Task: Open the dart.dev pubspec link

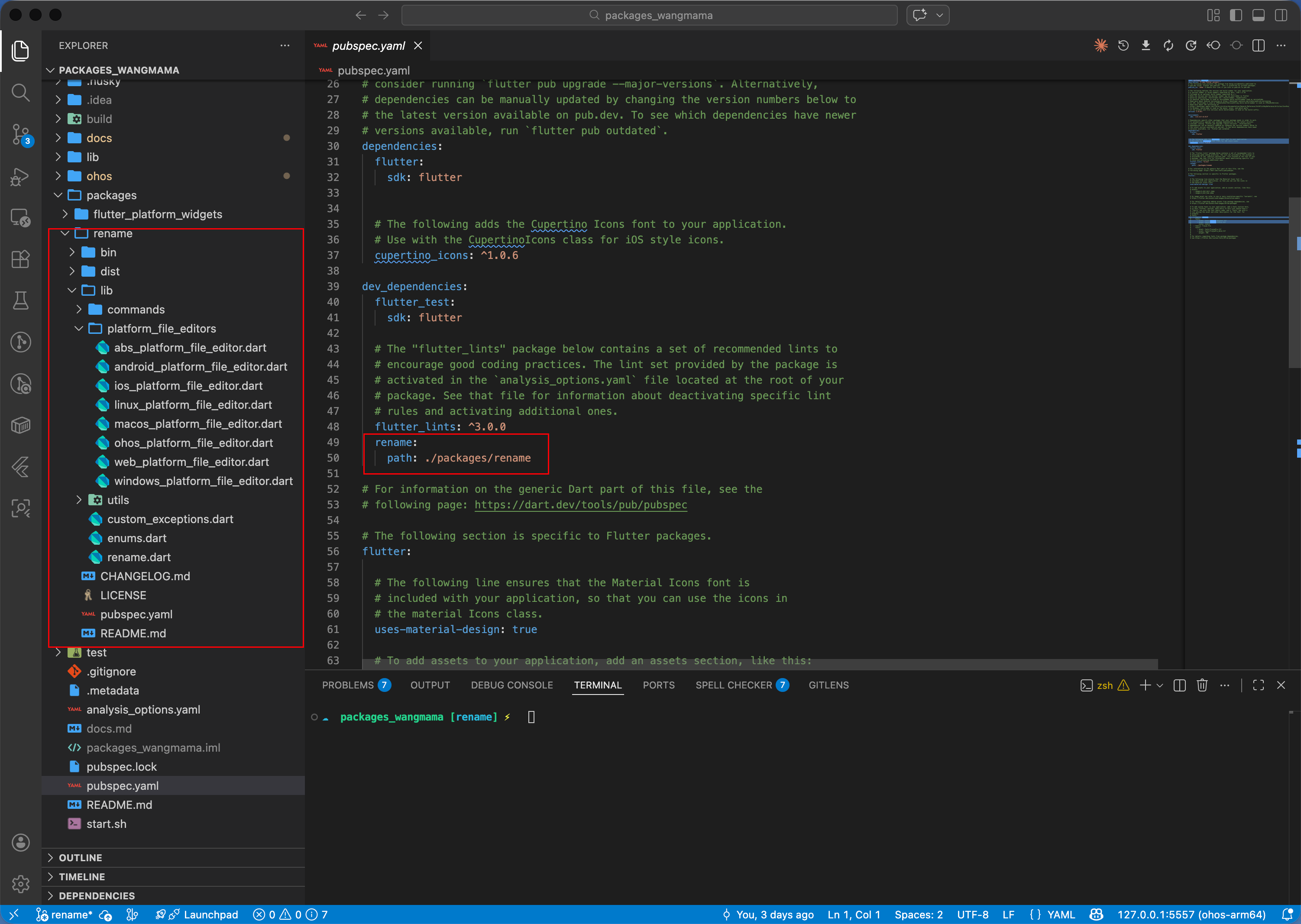Action: point(580,505)
